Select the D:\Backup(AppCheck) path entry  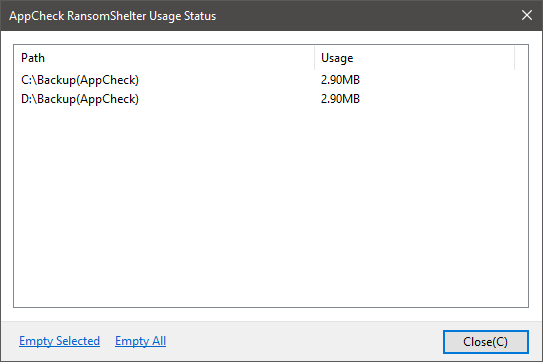[80, 99]
